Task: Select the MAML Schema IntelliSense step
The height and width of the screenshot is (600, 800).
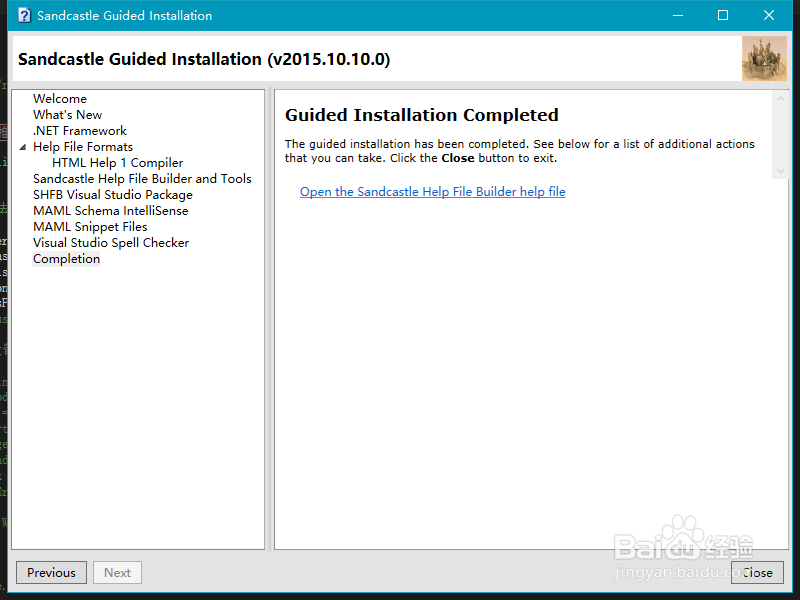Action: 110,211
